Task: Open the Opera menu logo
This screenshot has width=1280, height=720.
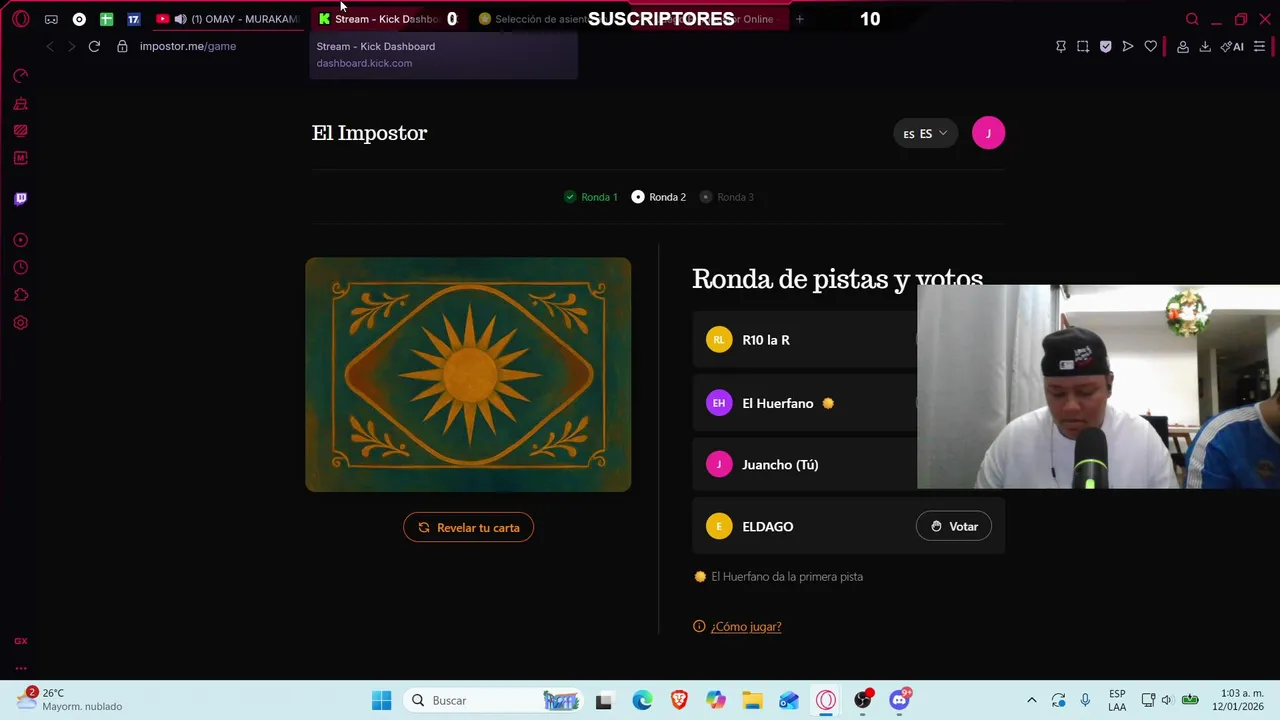Action: [21, 19]
